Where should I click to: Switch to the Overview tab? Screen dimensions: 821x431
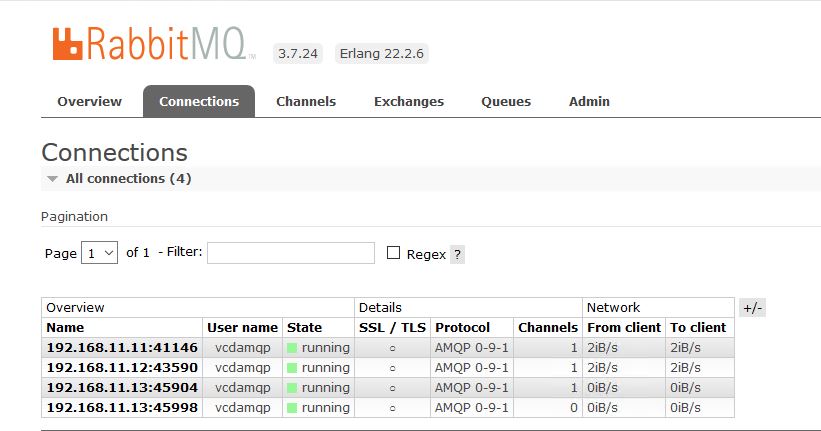(89, 101)
